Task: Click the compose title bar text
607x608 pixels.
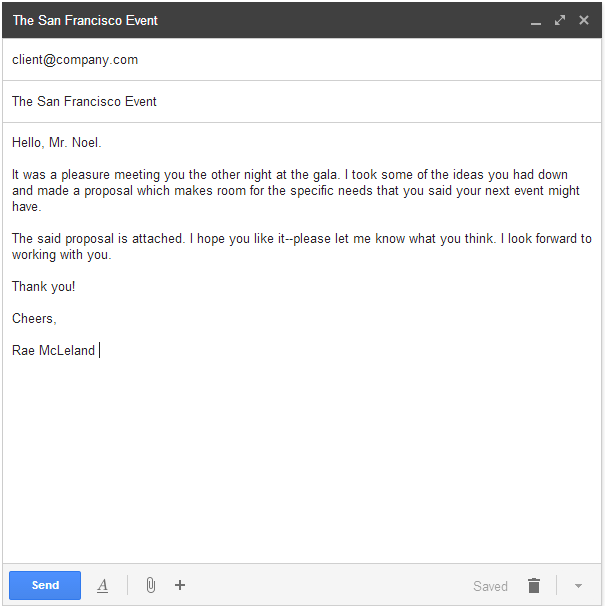Action: 85,20
